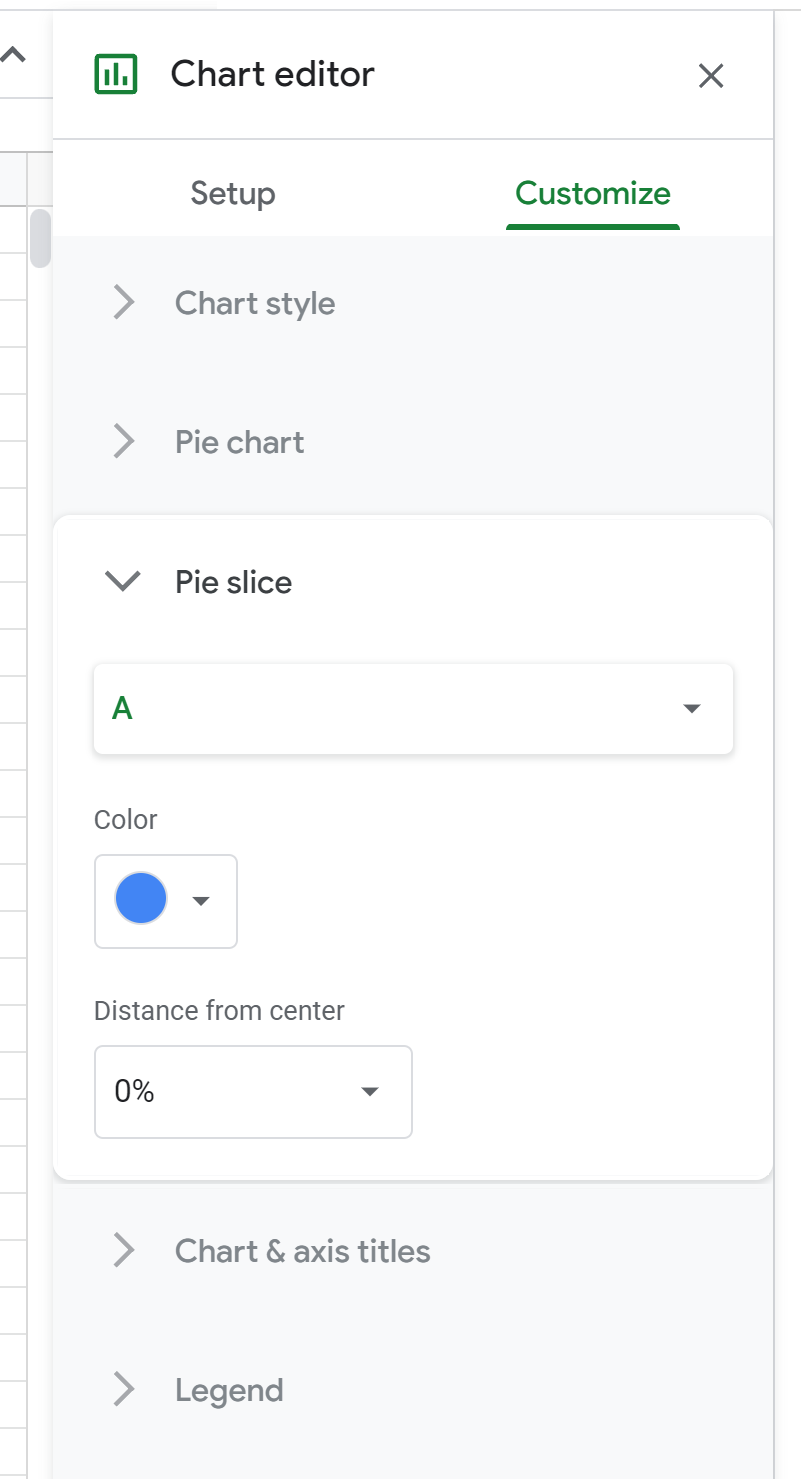801x1479 pixels.
Task: Switch to the Setup tab
Action: point(233,193)
